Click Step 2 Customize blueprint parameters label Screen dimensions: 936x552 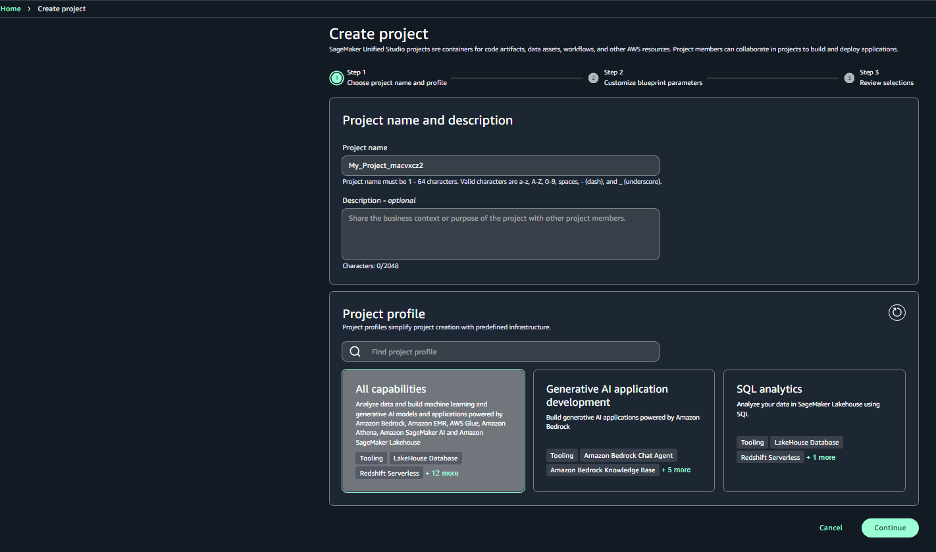coord(652,83)
